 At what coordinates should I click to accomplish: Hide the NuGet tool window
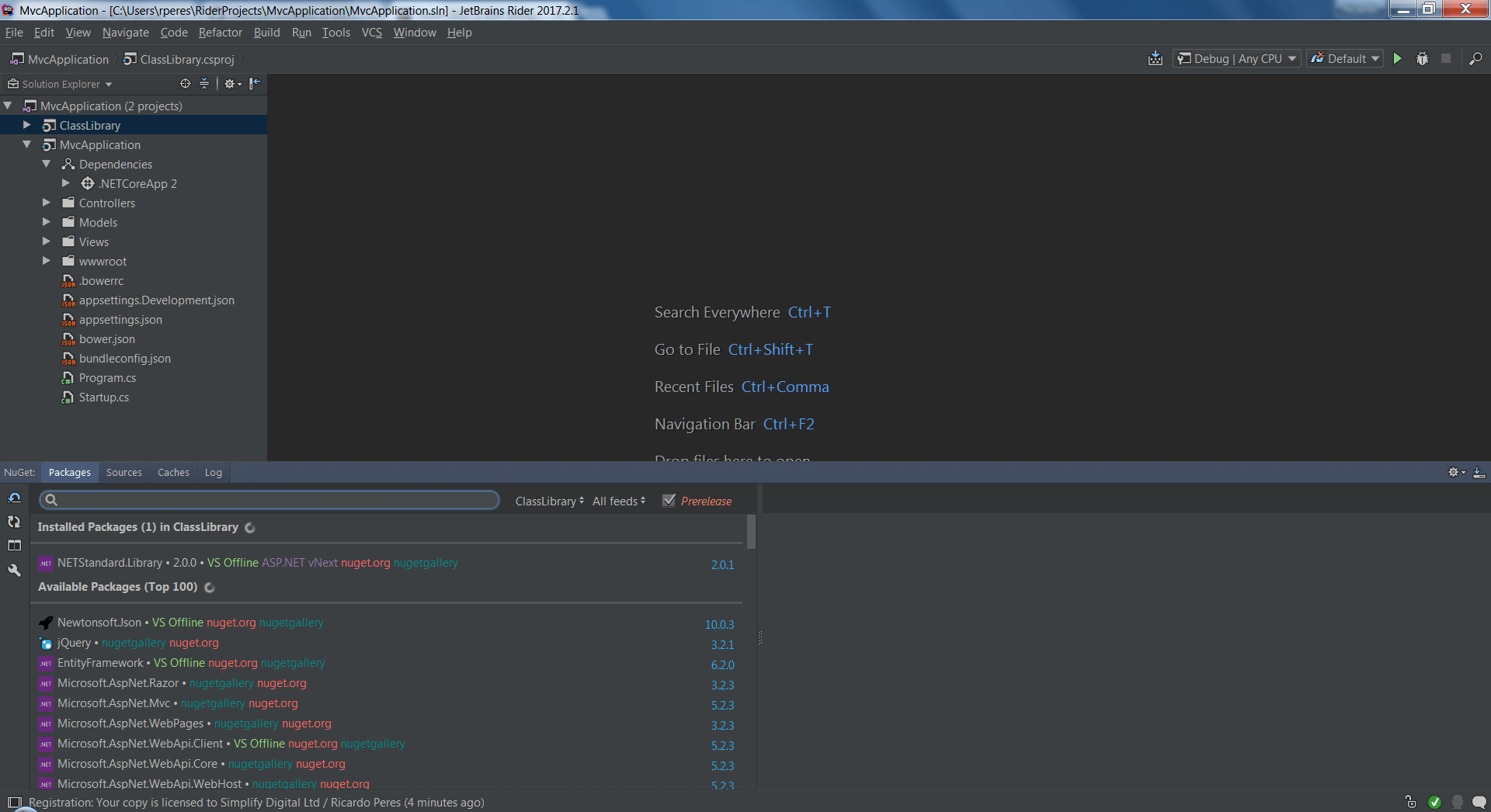1479,472
